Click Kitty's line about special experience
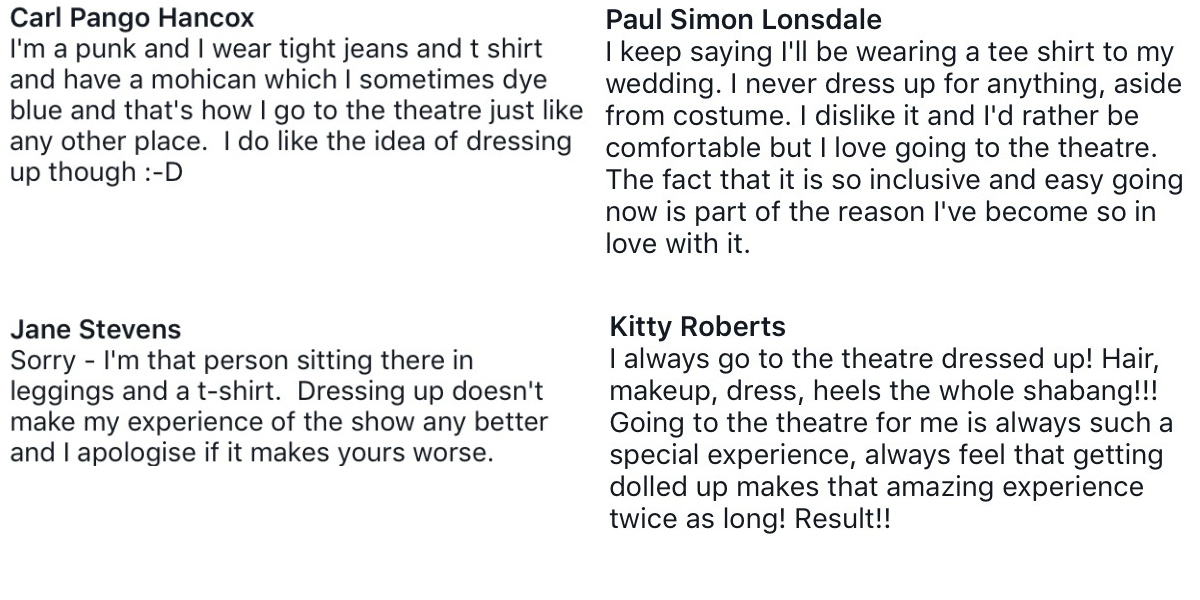 click(886, 455)
